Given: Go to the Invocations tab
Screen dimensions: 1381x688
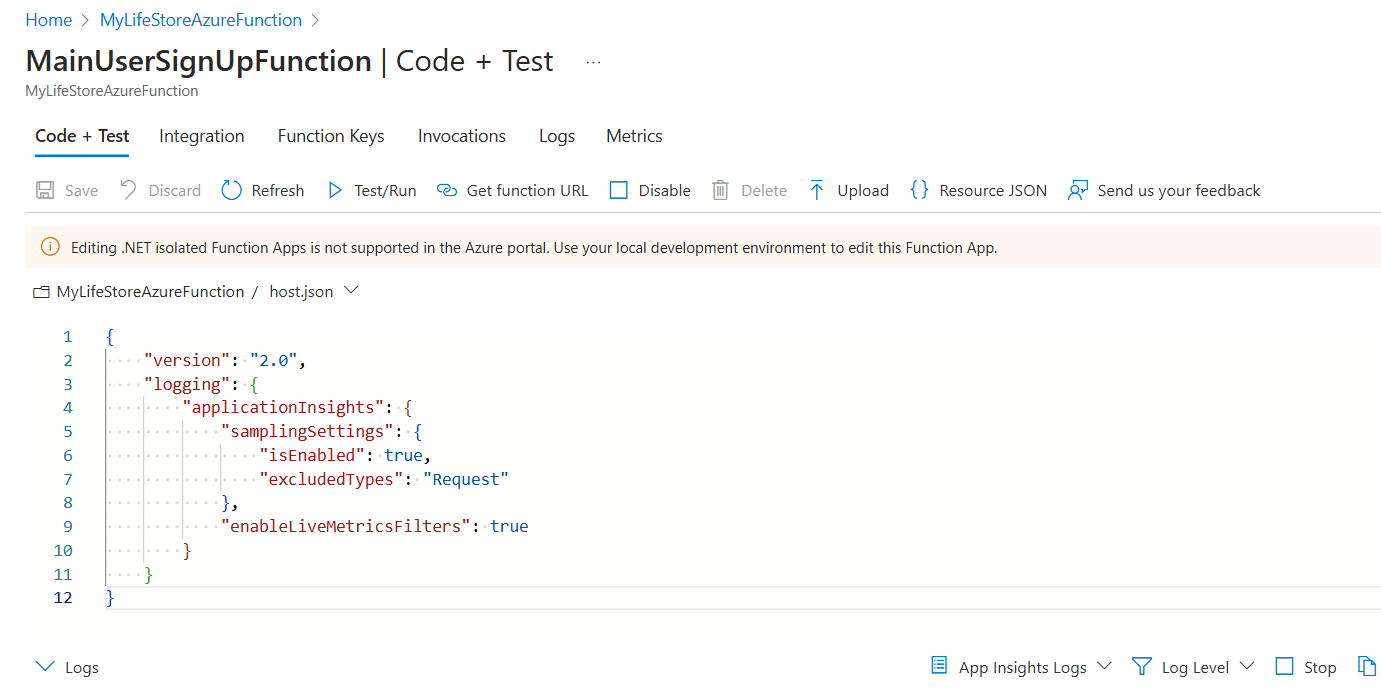Looking at the screenshot, I should [462, 136].
